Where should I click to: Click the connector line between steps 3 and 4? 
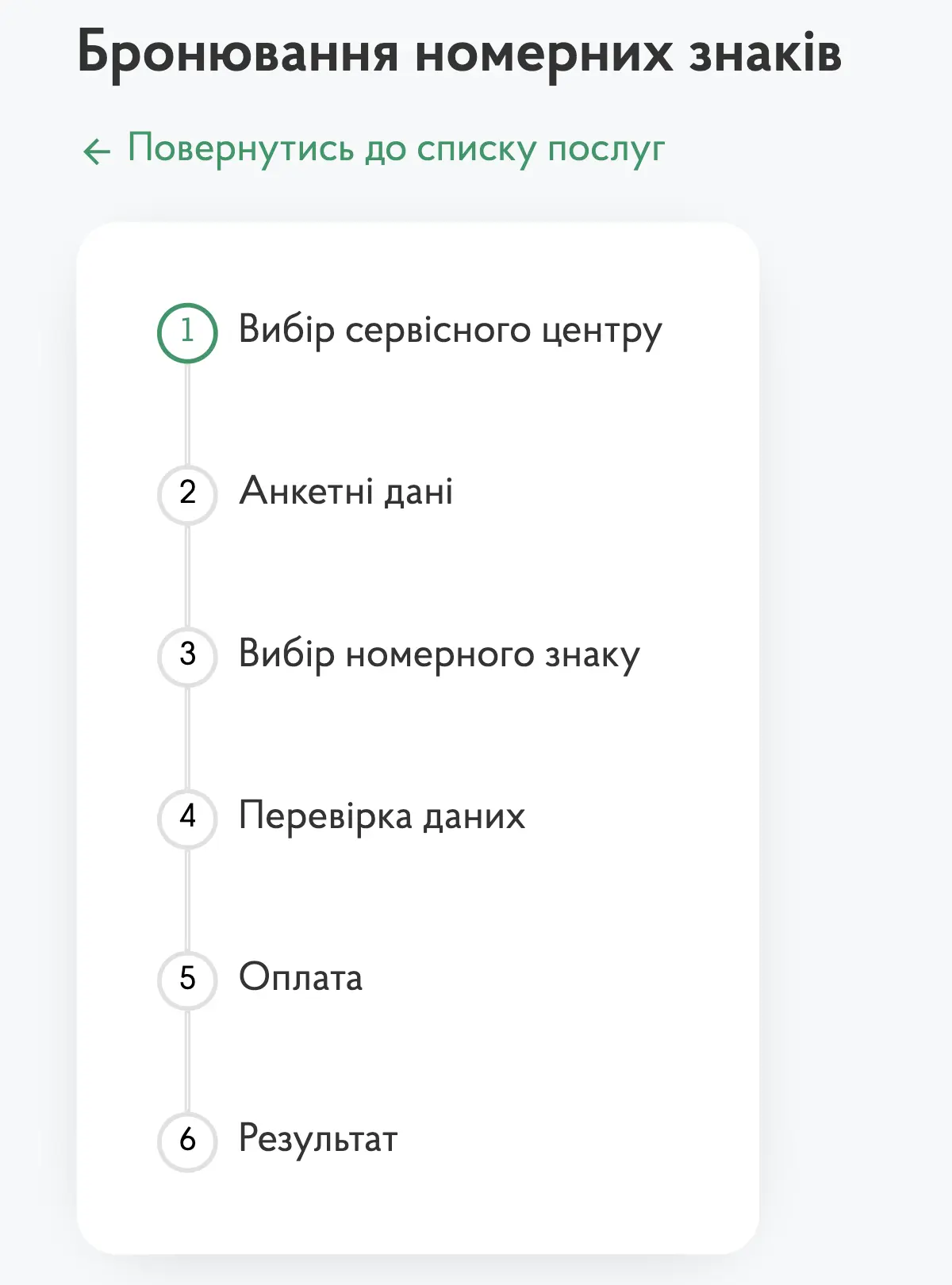click(187, 737)
